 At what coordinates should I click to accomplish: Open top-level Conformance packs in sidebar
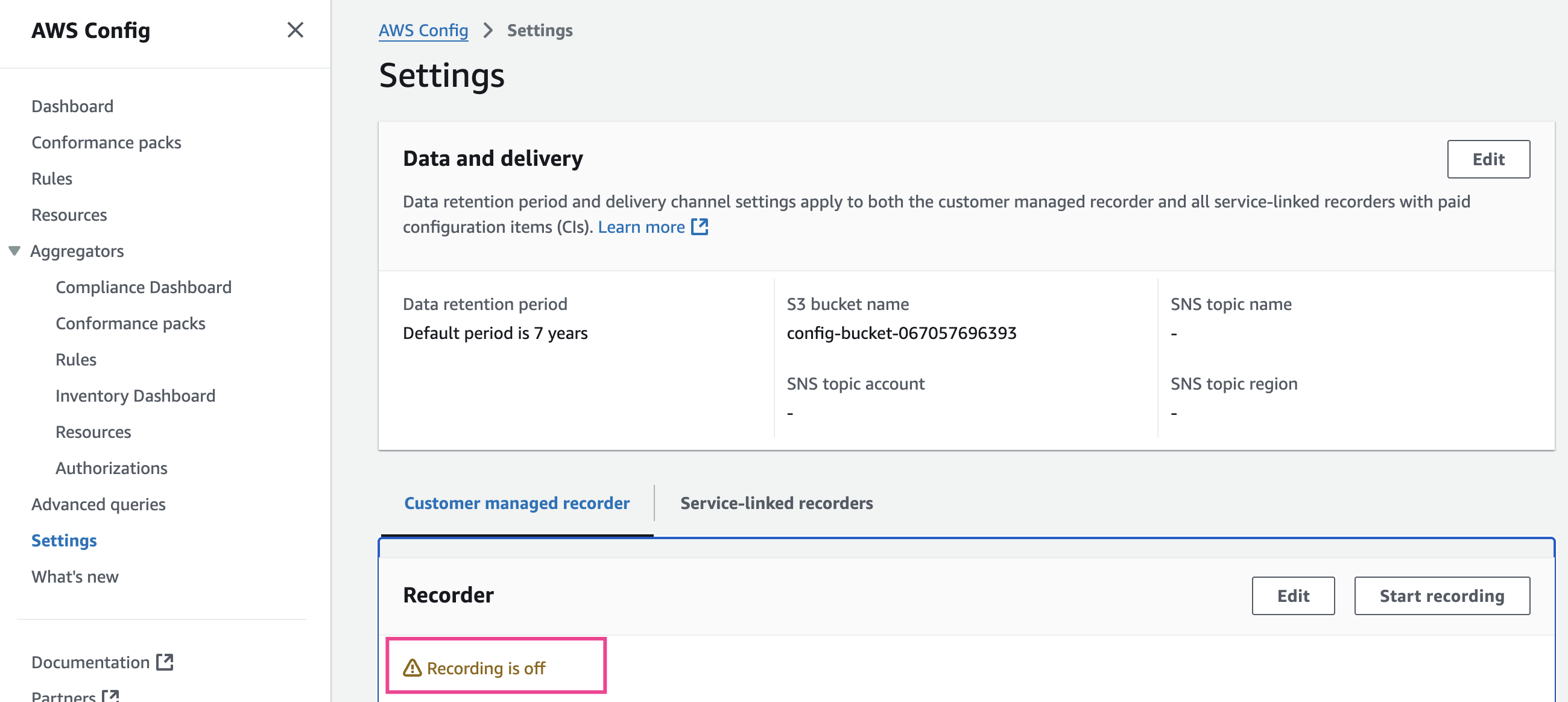[106, 142]
